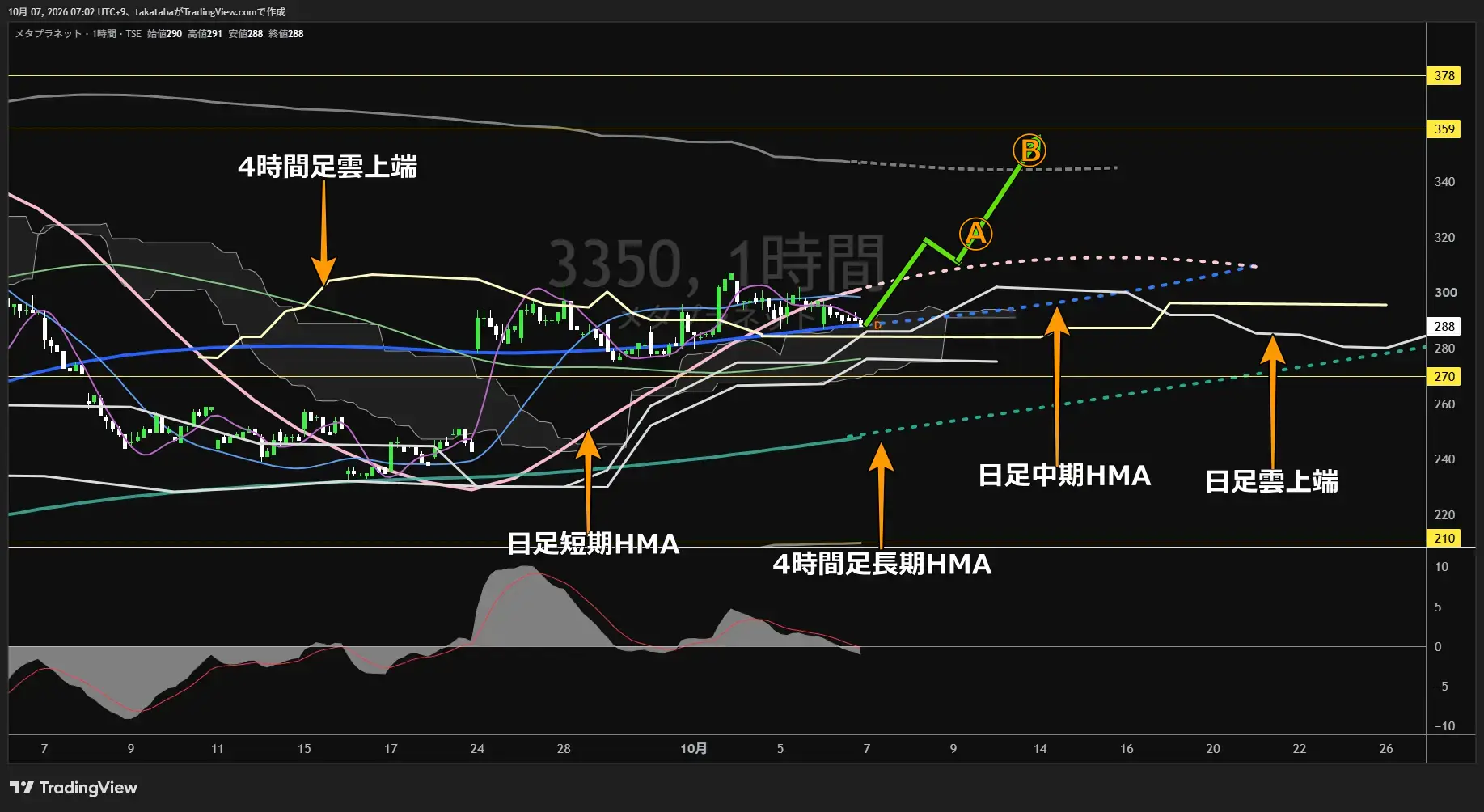1484x812 pixels.
Task: Select the 日足雲上端 text annotation
Action: pyautogui.click(x=1271, y=481)
